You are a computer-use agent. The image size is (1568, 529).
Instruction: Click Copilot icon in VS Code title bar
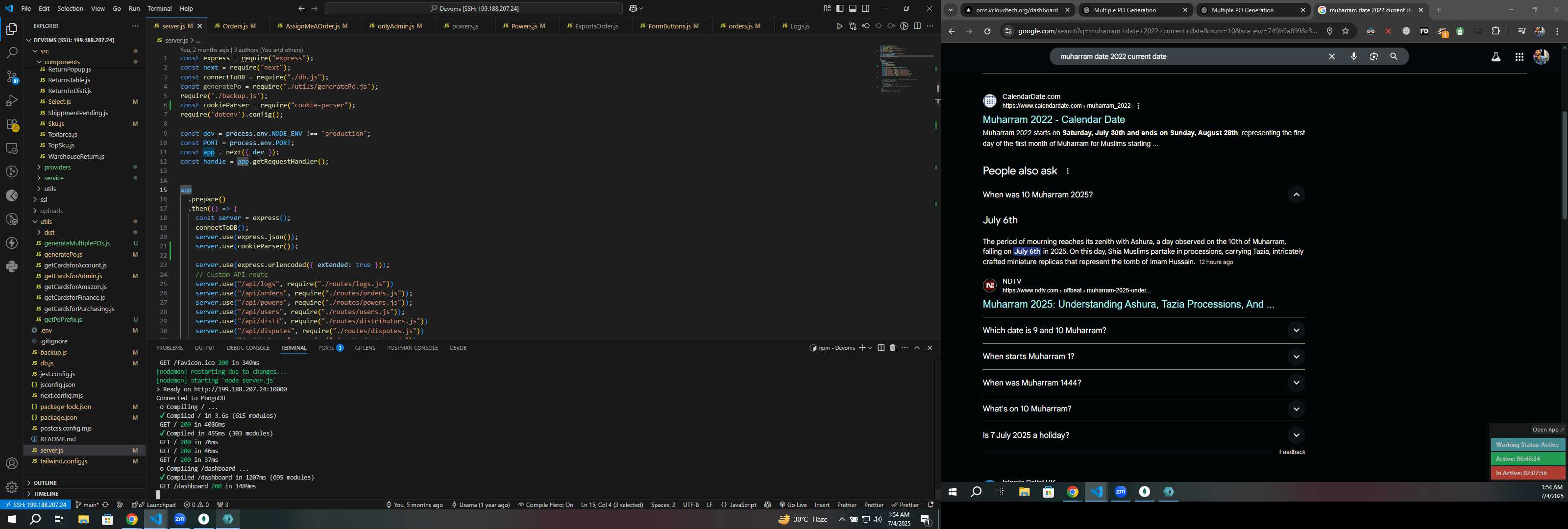pyautogui.click(x=633, y=8)
